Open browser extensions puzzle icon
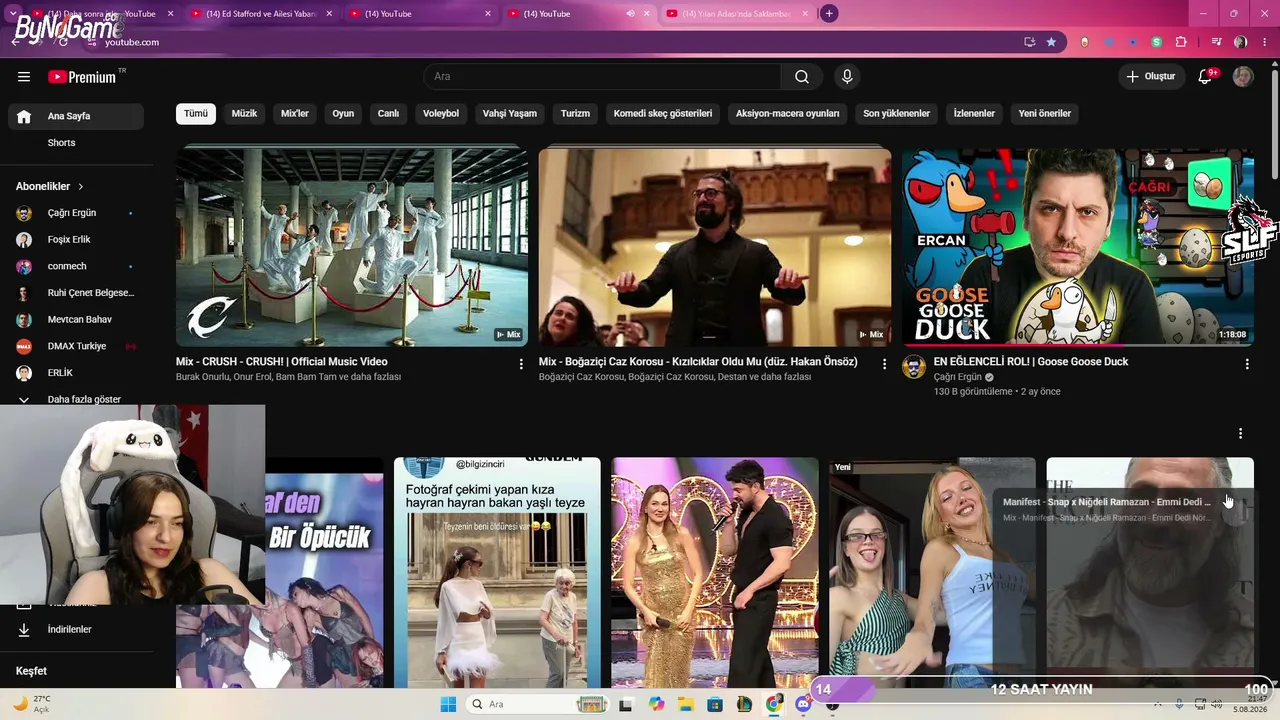Viewport: 1280px width, 720px height. [1181, 42]
